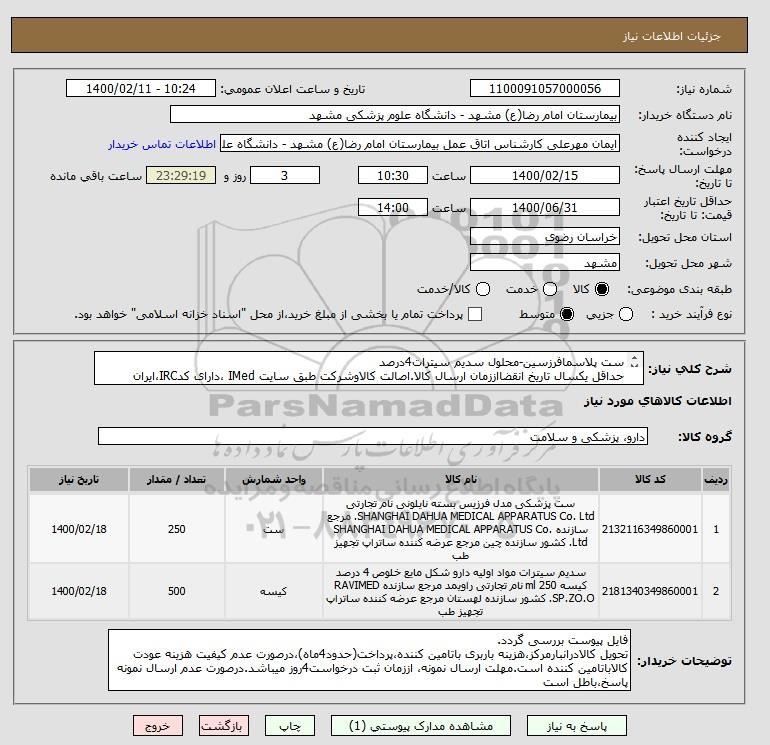
Task: Click the response time field 10:30
Action: (393, 175)
